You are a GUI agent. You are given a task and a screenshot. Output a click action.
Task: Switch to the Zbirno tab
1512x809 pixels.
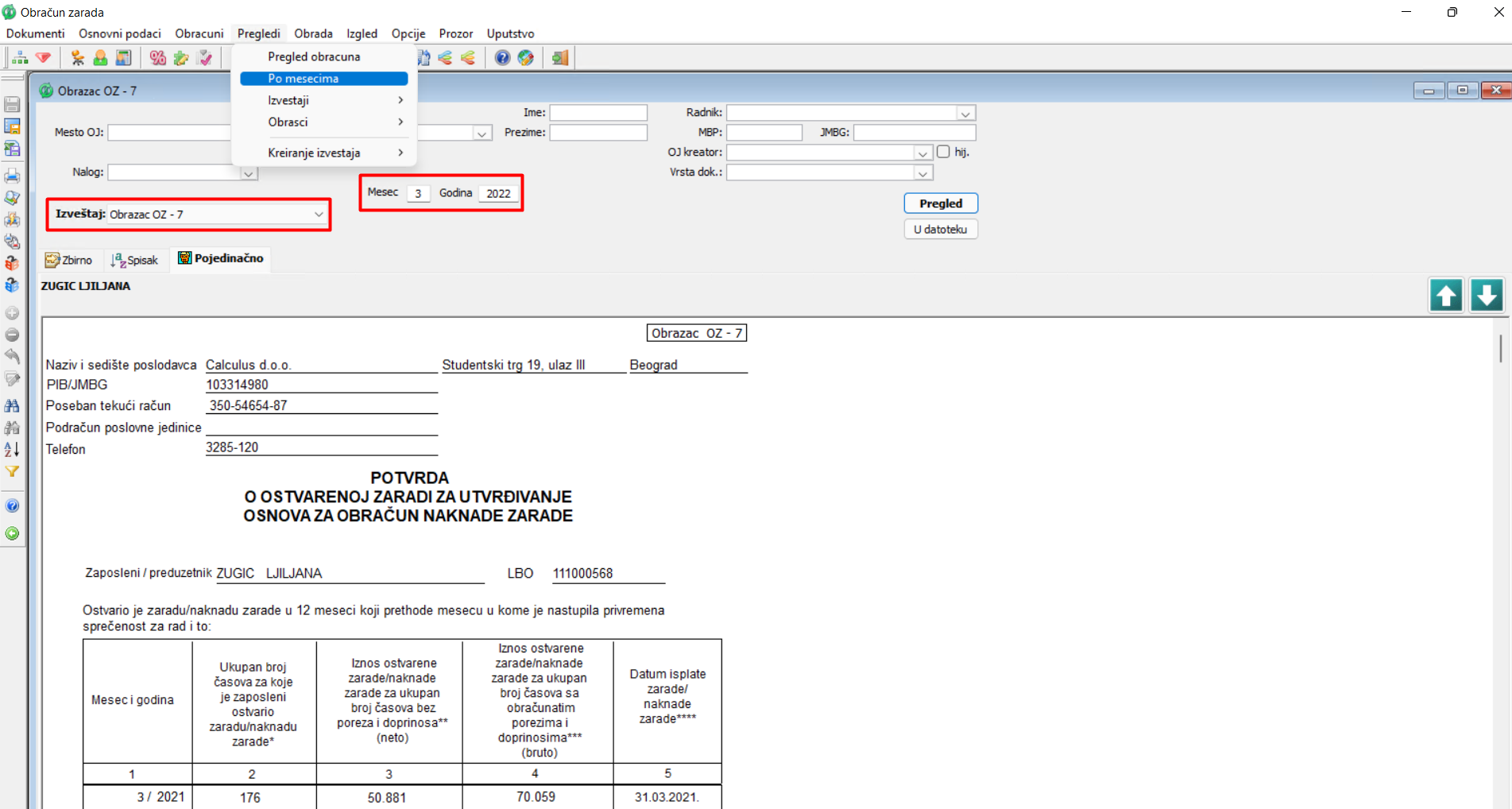tap(69, 260)
